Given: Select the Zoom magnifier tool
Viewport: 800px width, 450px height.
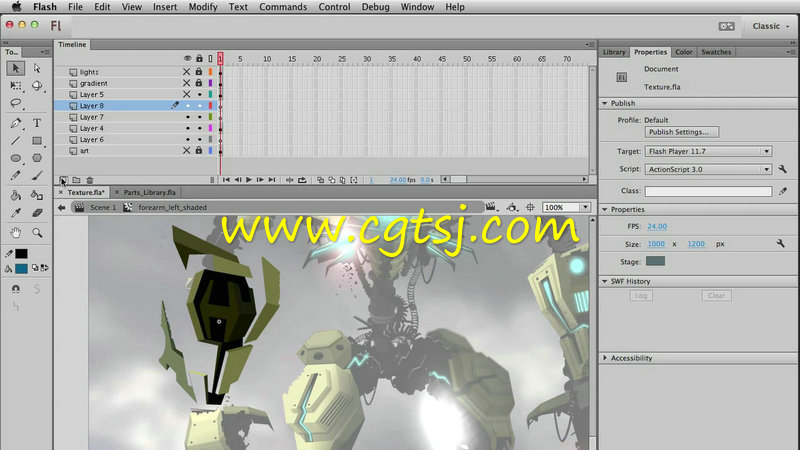Looking at the screenshot, I should (37, 233).
